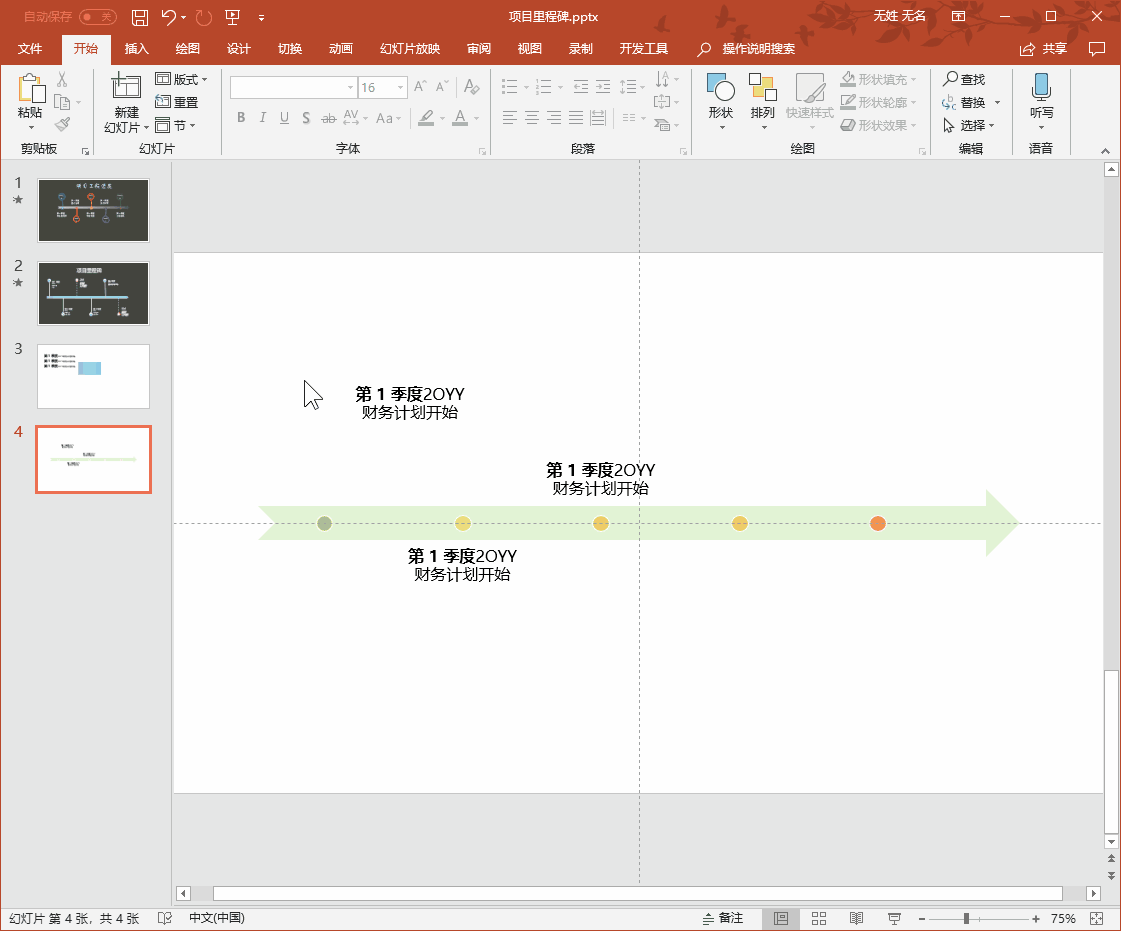This screenshot has width=1121, height=931.
Task: Apply bullet list formatting
Action: pyautogui.click(x=510, y=86)
